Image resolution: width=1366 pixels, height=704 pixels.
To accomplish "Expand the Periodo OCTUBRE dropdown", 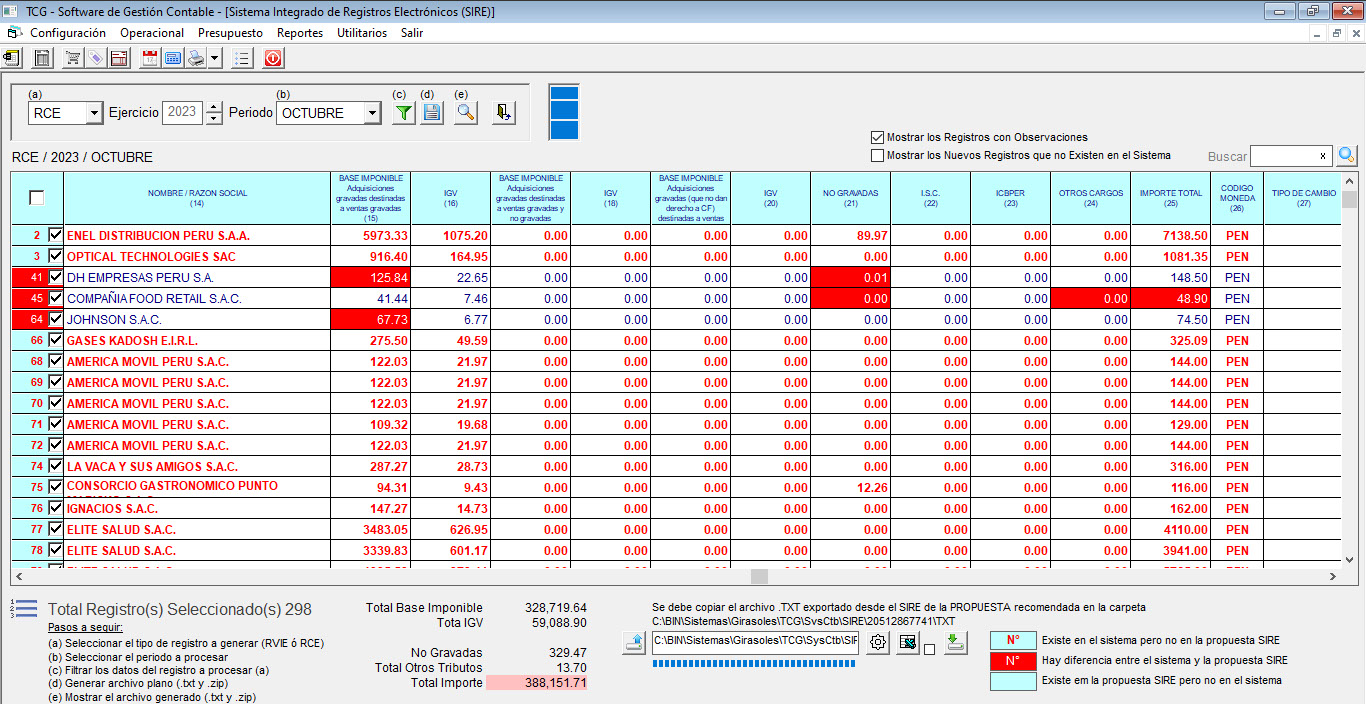I will (372, 113).
